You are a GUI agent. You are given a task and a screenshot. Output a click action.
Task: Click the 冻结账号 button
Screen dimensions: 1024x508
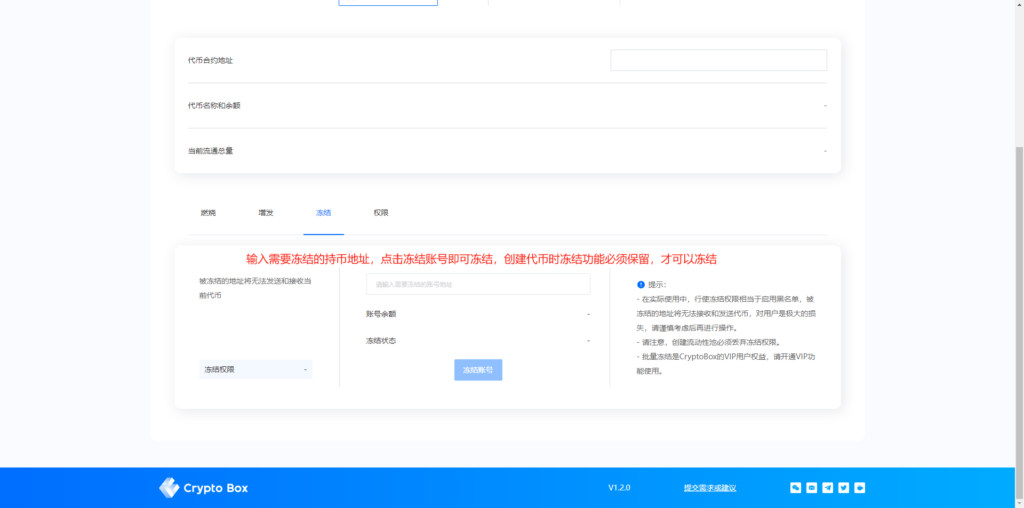478,370
